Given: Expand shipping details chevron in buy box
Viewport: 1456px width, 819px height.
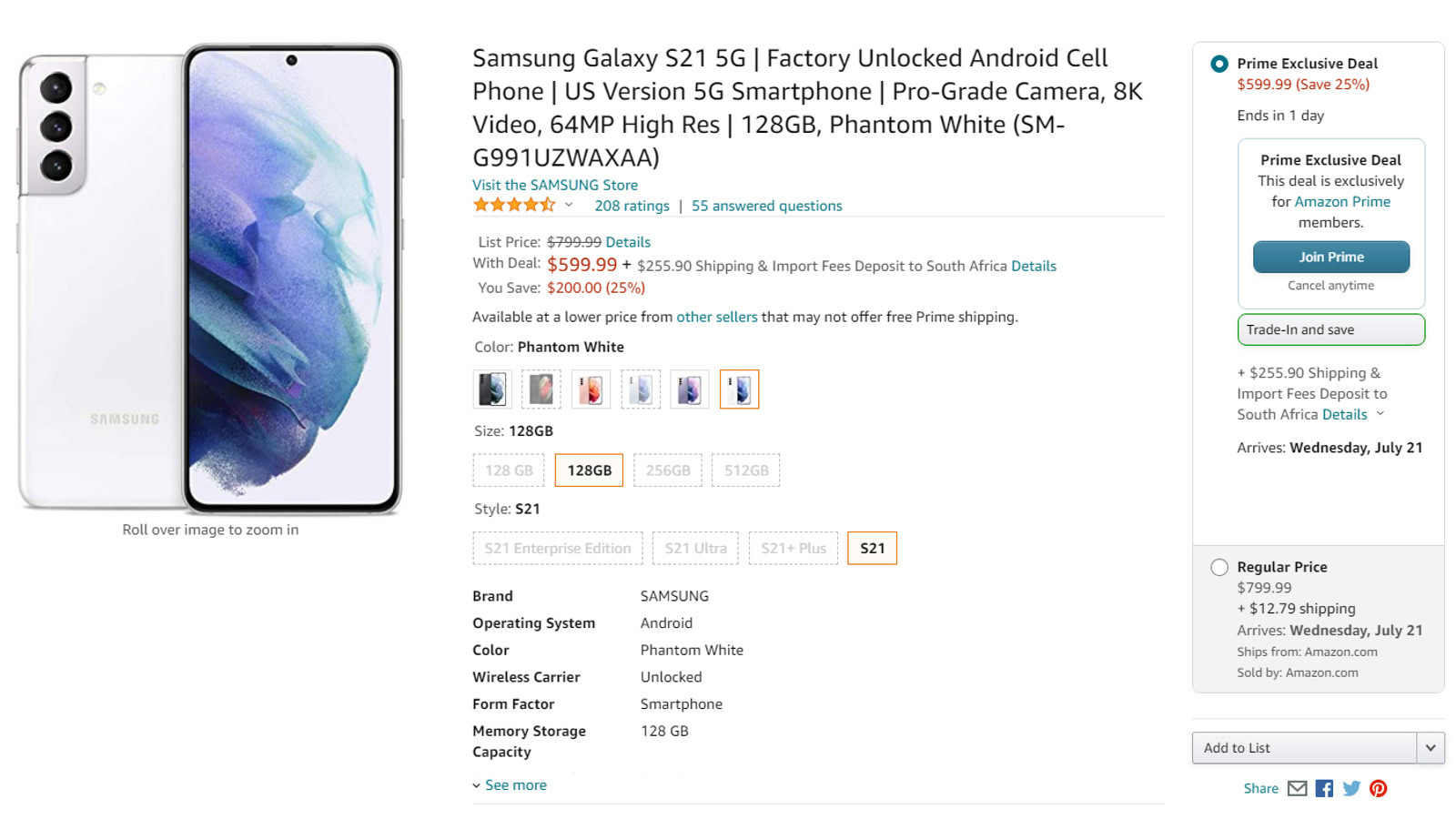Looking at the screenshot, I should 1380,414.
